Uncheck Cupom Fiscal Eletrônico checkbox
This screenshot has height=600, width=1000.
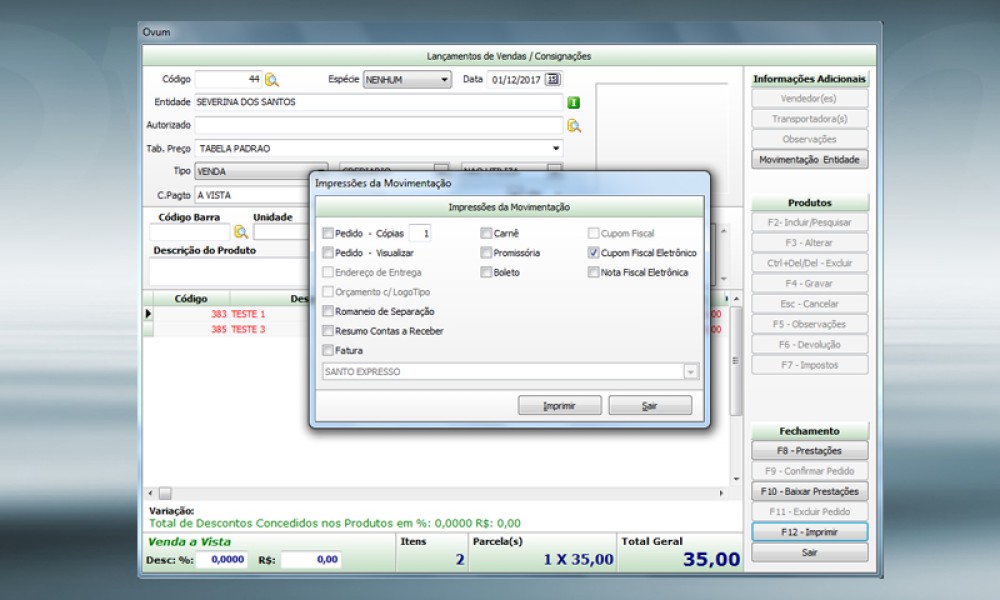pos(594,253)
